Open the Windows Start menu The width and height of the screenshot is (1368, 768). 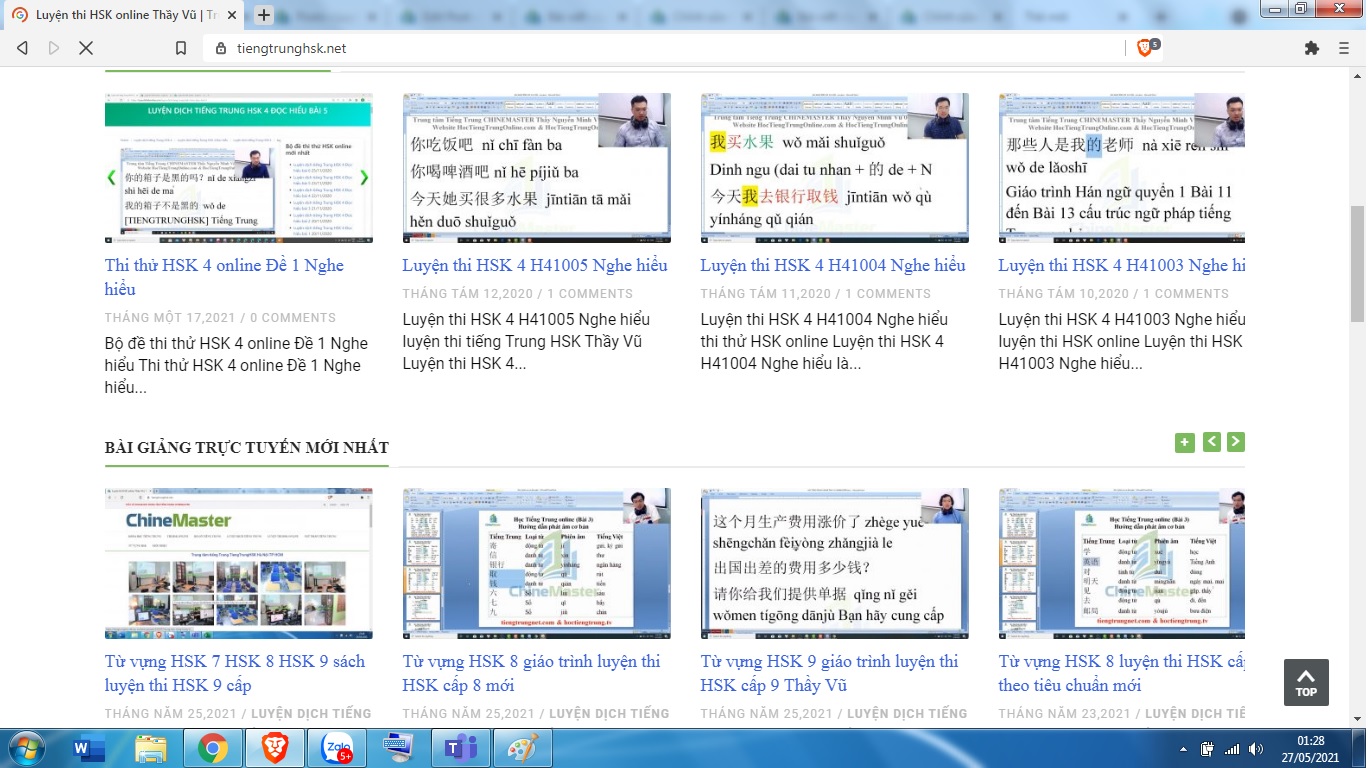[25, 748]
